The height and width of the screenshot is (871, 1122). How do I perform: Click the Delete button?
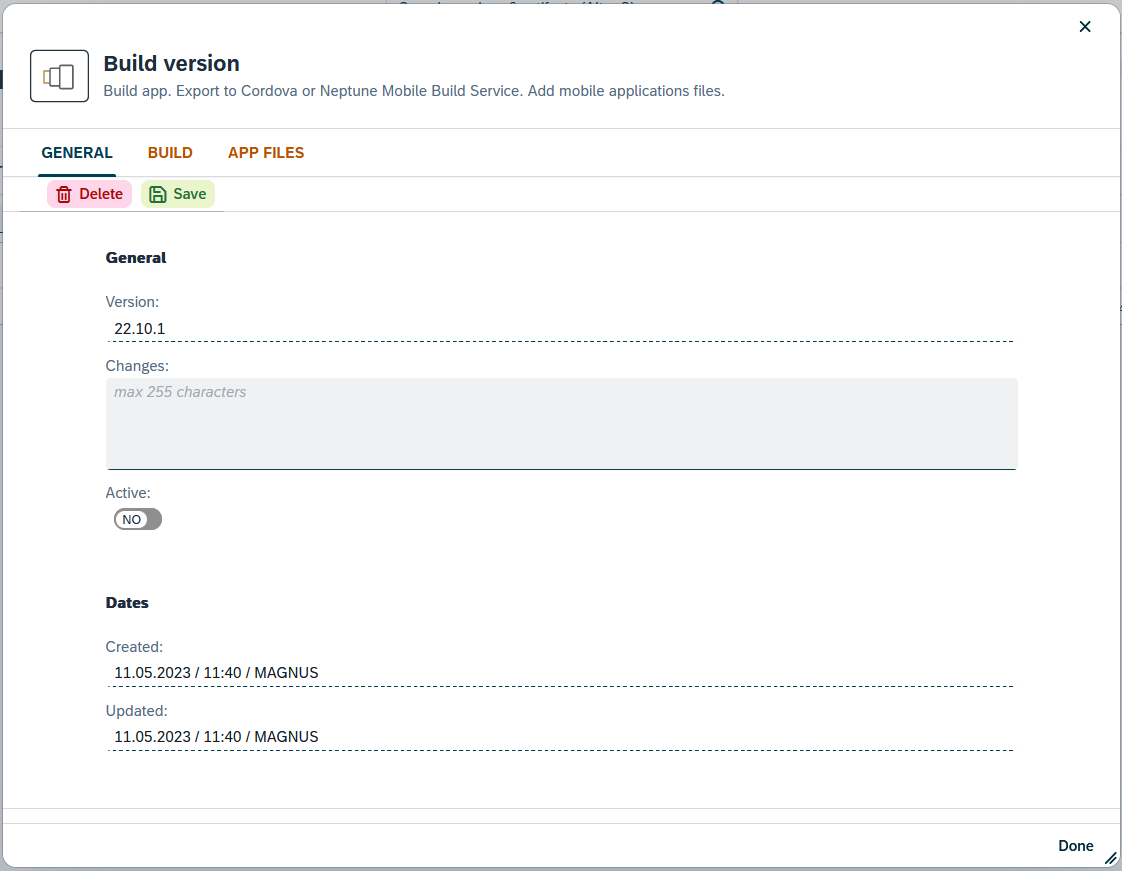[89, 193]
